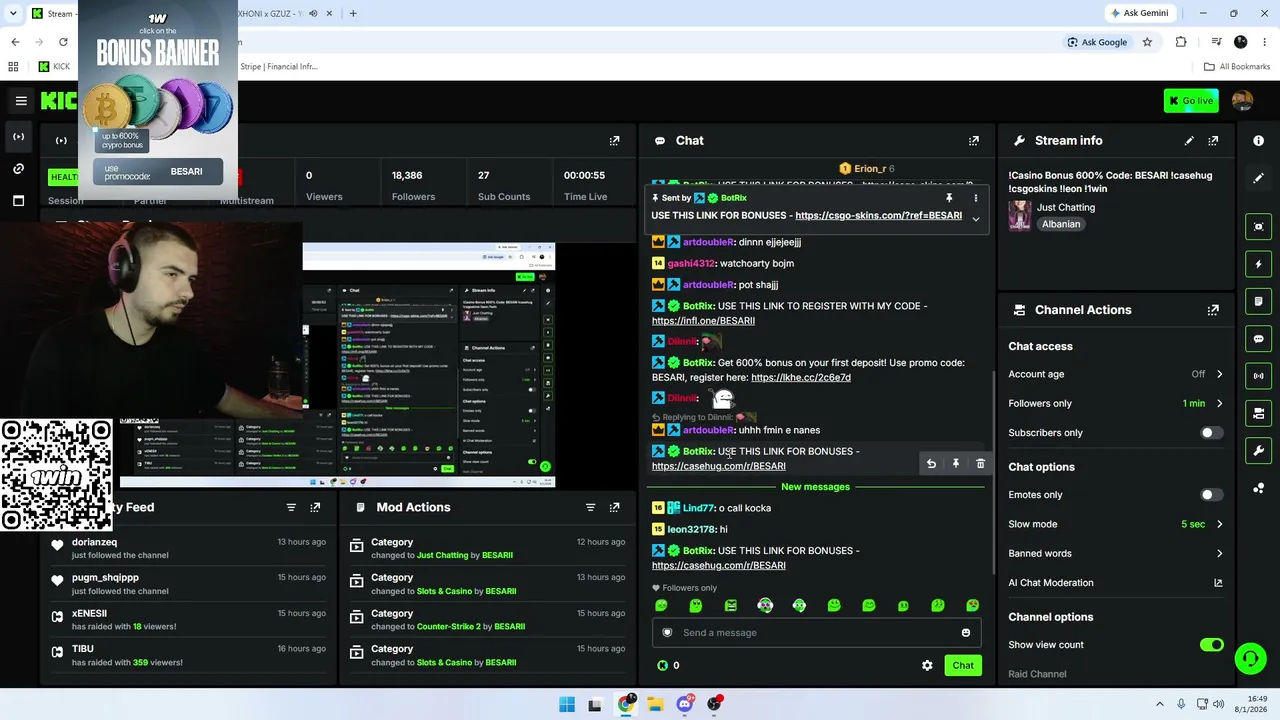The width and height of the screenshot is (1280, 720).
Task: Open chat settings gear
Action: (927, 666)
